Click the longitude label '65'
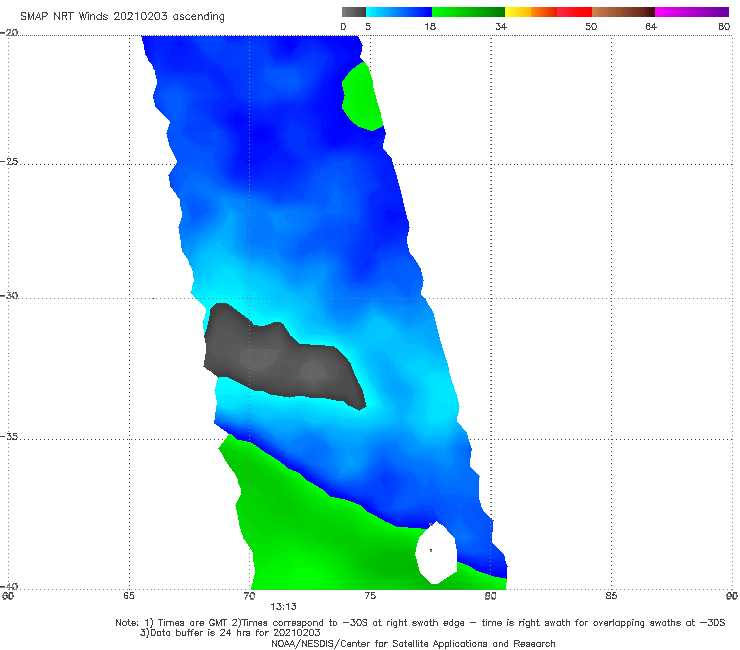The image size is (740, 650). (129, 596)
